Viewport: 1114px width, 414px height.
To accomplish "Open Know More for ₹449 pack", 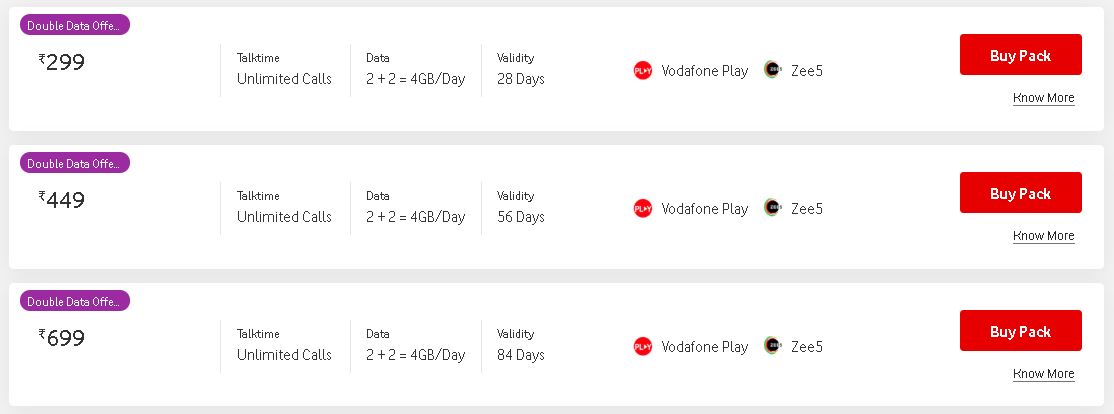I will point(1043,236).
